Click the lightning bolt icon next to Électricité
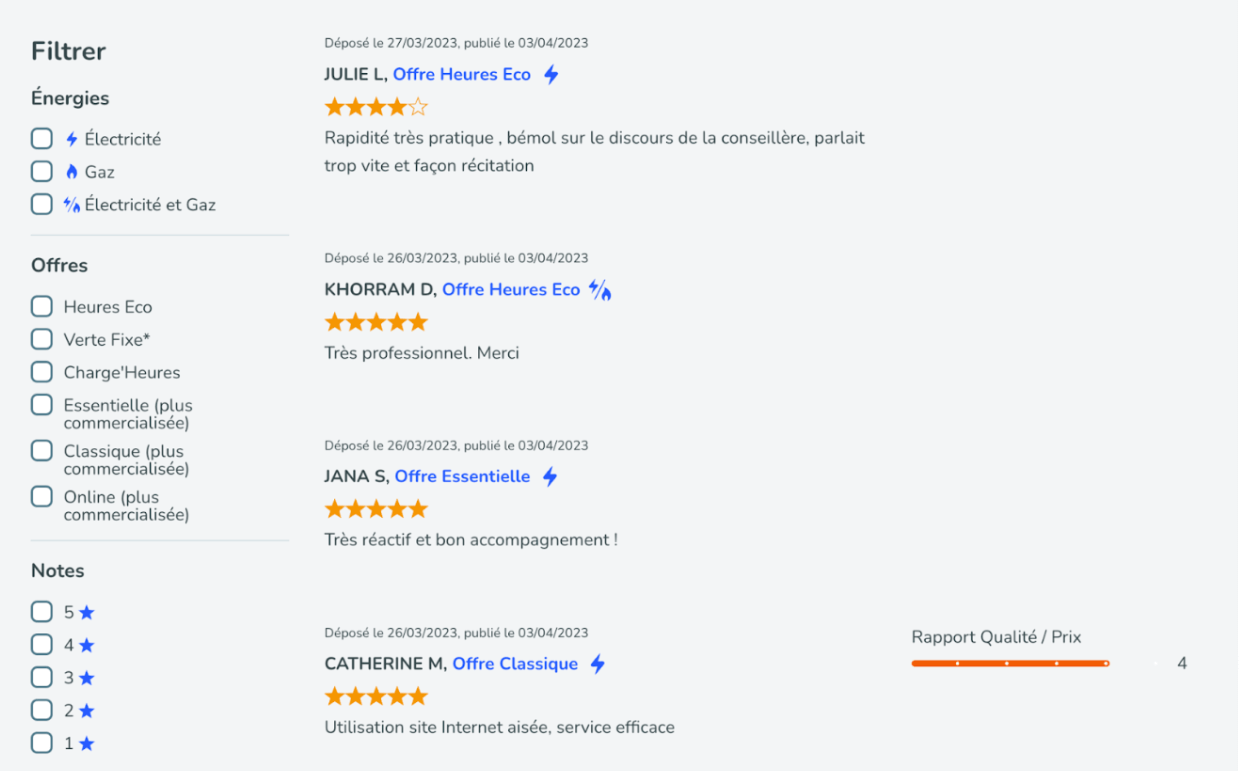1239x771 pixels. click(71, 139)
